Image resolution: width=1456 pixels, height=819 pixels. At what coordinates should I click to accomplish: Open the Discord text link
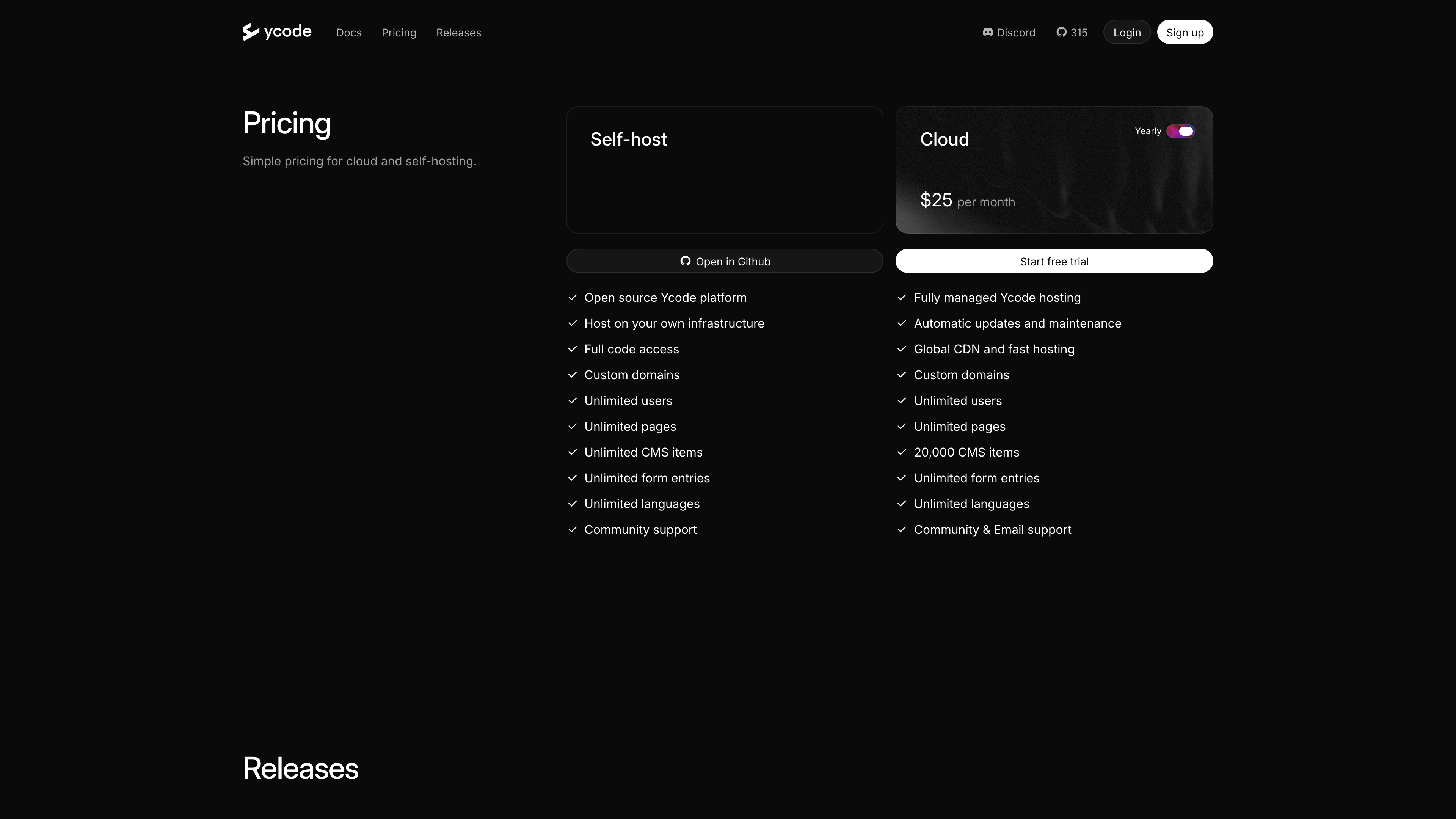pos(1016,33)
